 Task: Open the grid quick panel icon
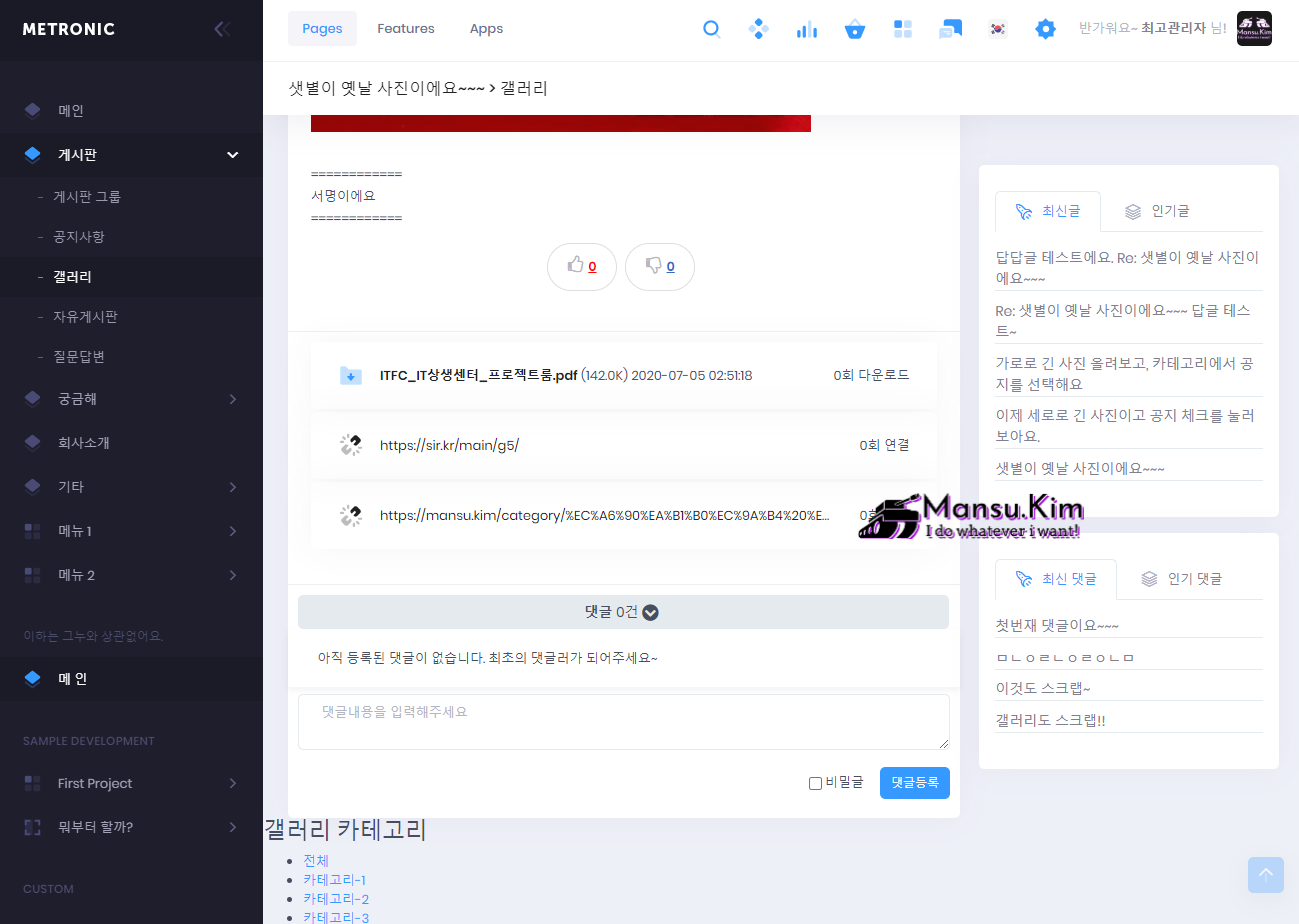click(903, 29)
